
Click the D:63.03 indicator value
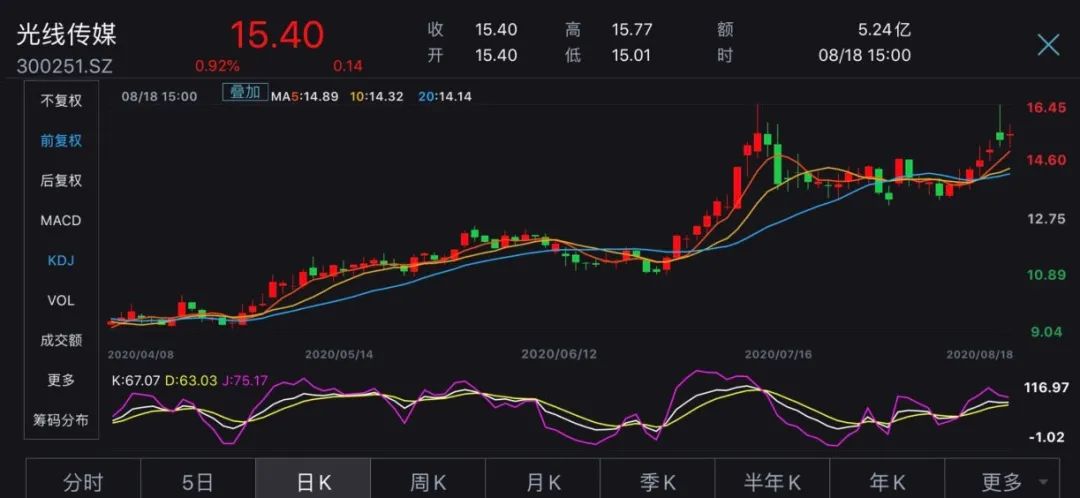point(191,380)
